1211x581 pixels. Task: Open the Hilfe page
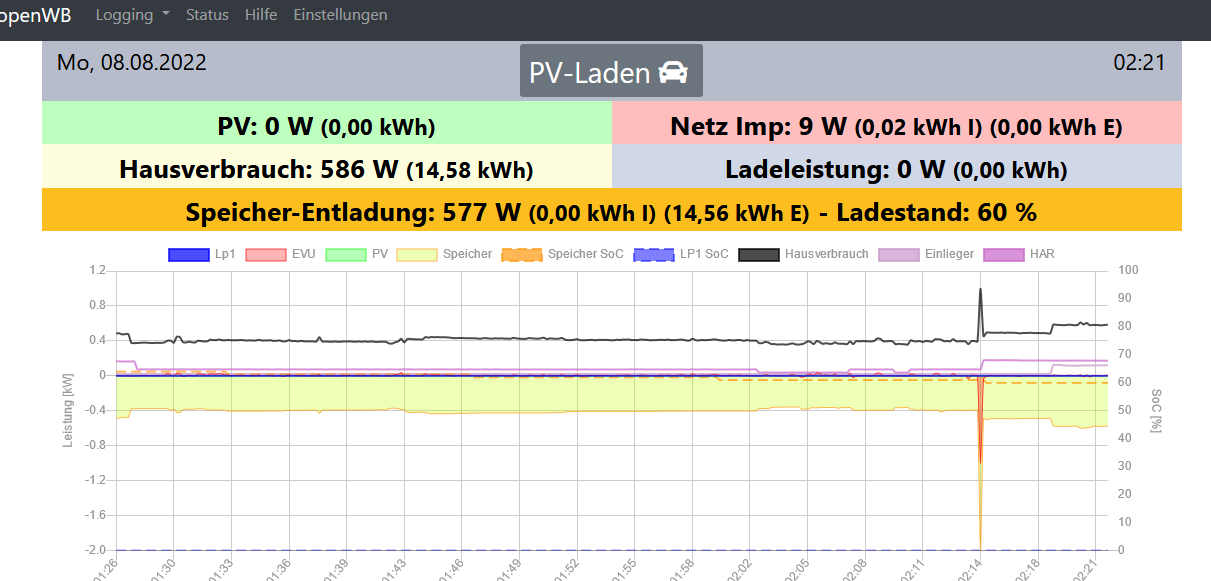261,15
